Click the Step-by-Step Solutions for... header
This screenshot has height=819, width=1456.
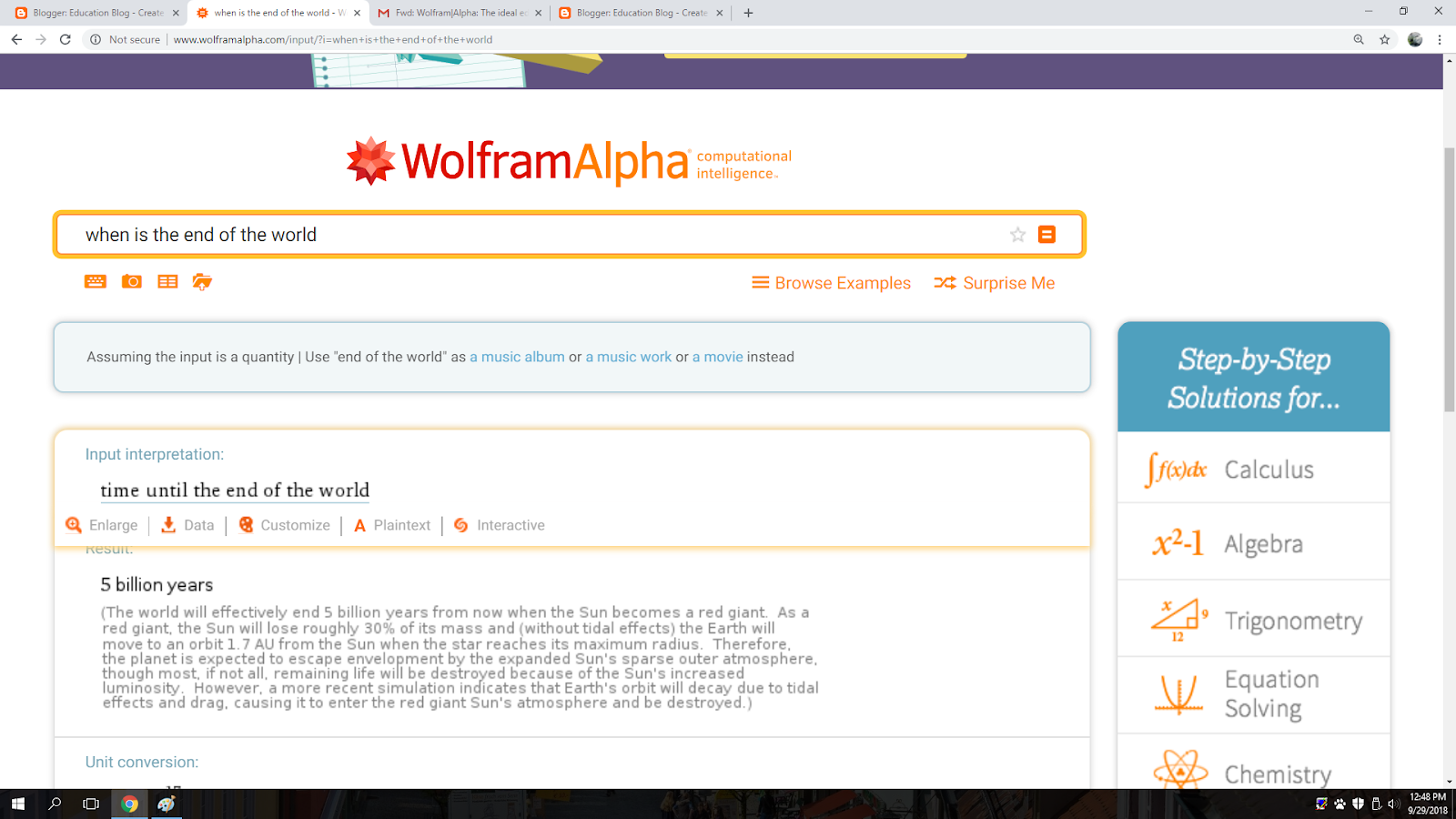1254,378
